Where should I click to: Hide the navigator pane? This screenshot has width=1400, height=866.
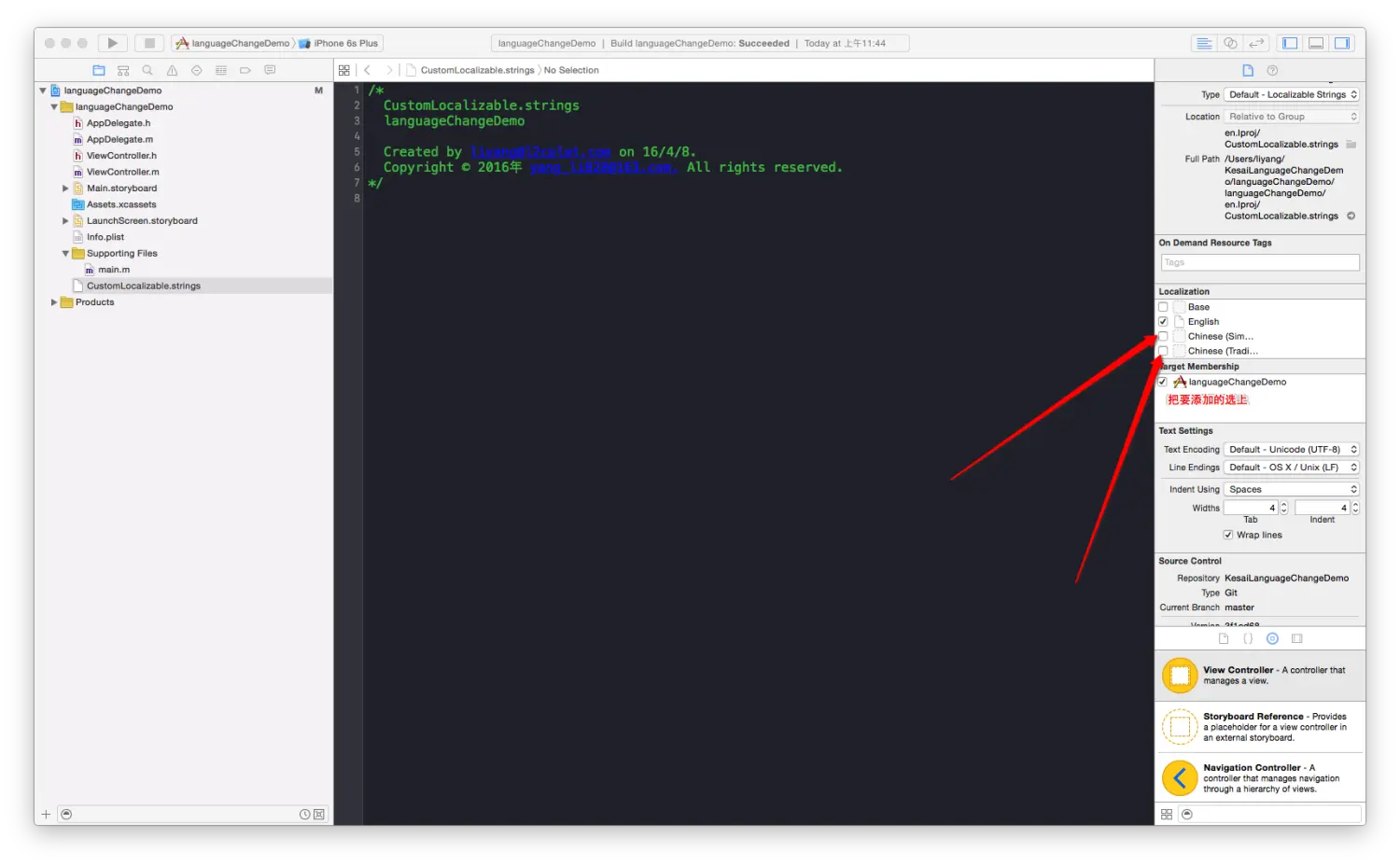1290,43
